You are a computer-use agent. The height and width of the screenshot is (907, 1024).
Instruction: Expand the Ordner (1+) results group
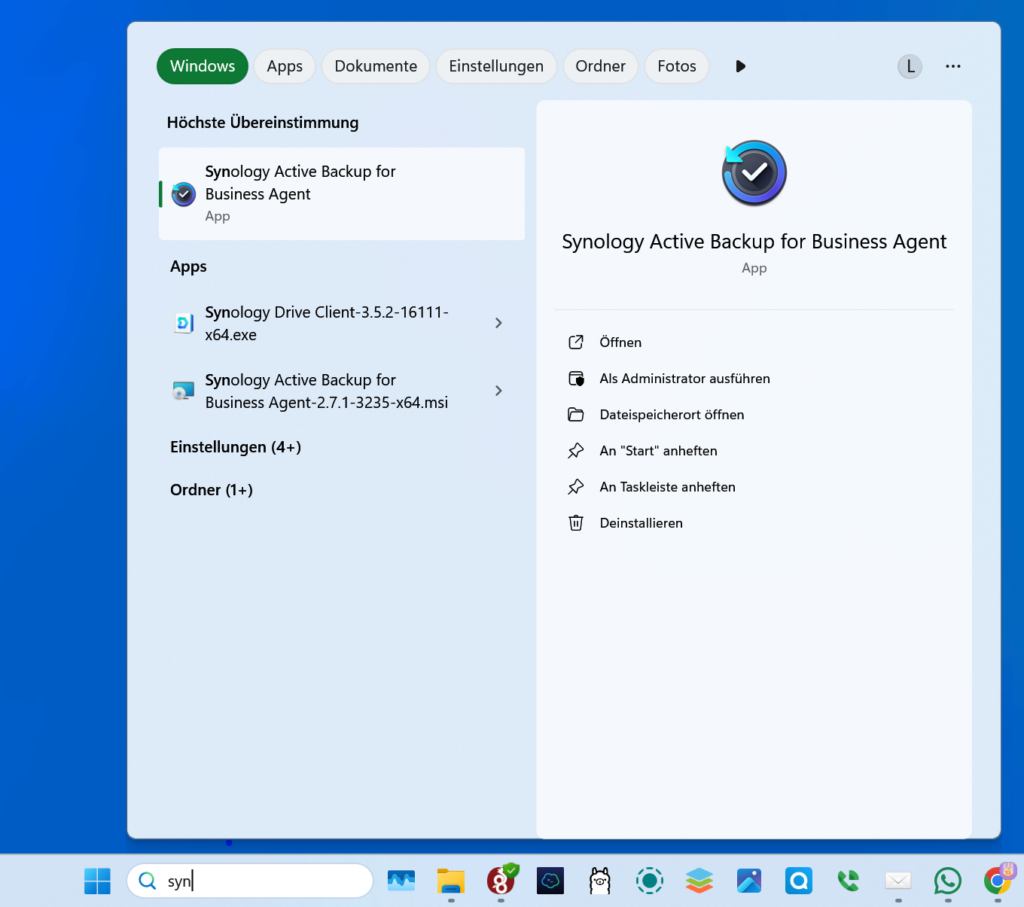(212, 490)
